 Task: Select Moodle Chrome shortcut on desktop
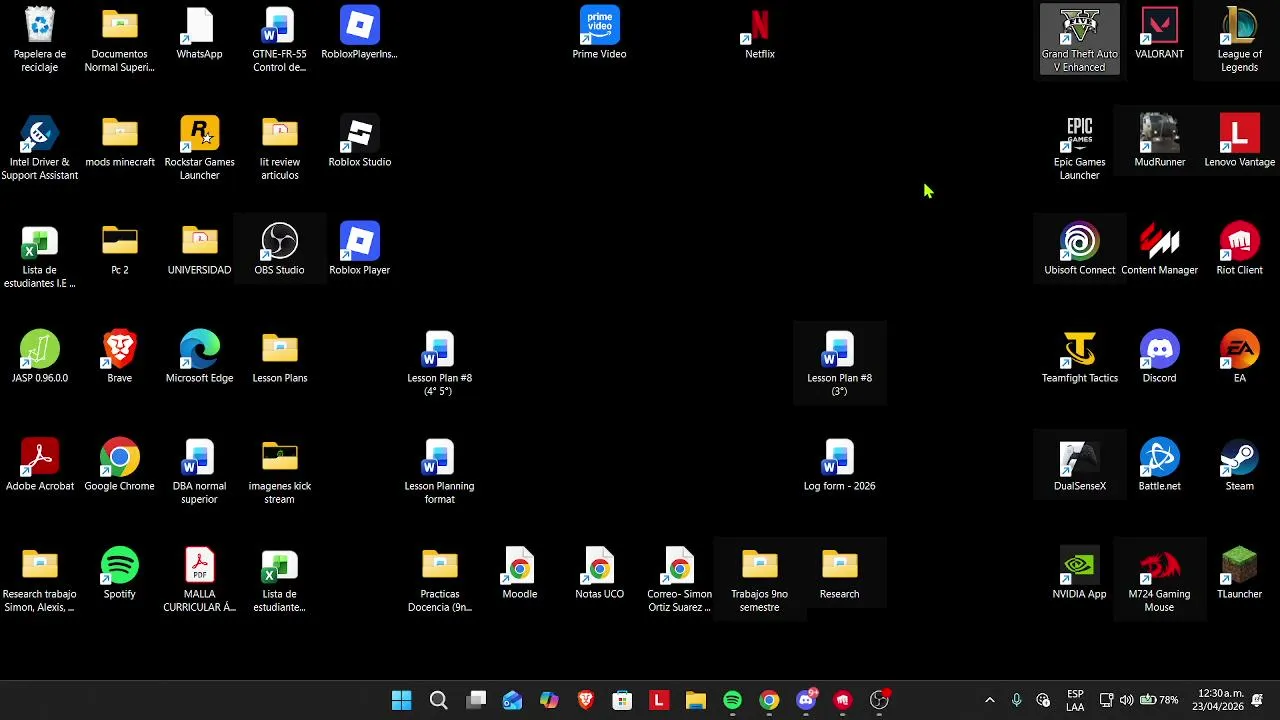(520, 574)
